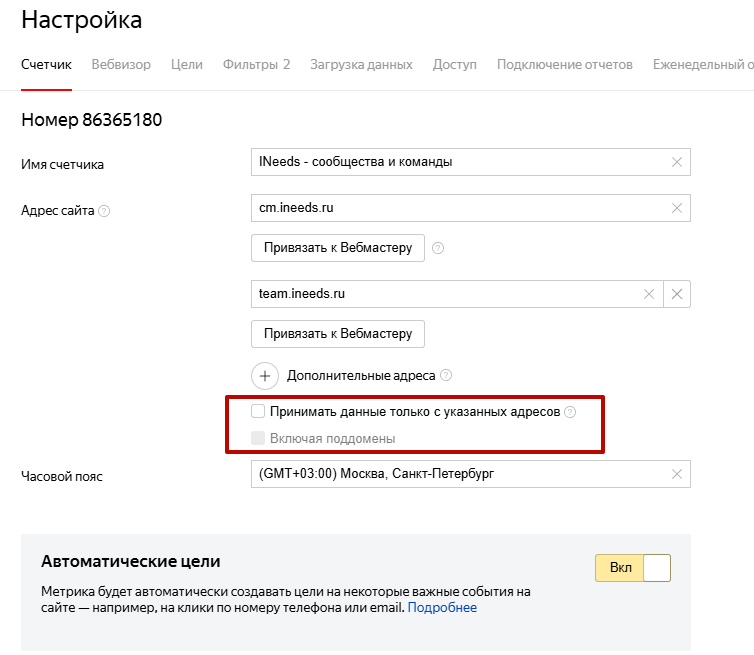Click first Привязать к Вебмастеру button

click(x=338, y=247)
